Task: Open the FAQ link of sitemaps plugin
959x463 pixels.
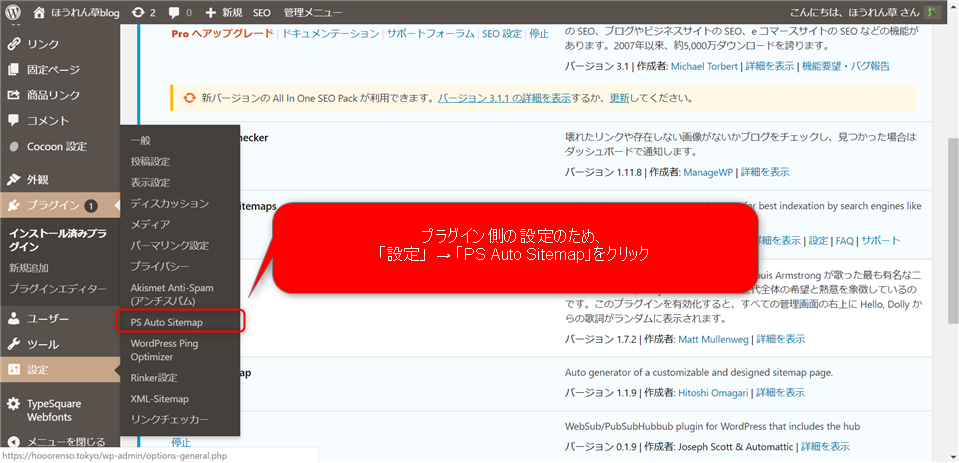Action: click(x=845, y=241)
